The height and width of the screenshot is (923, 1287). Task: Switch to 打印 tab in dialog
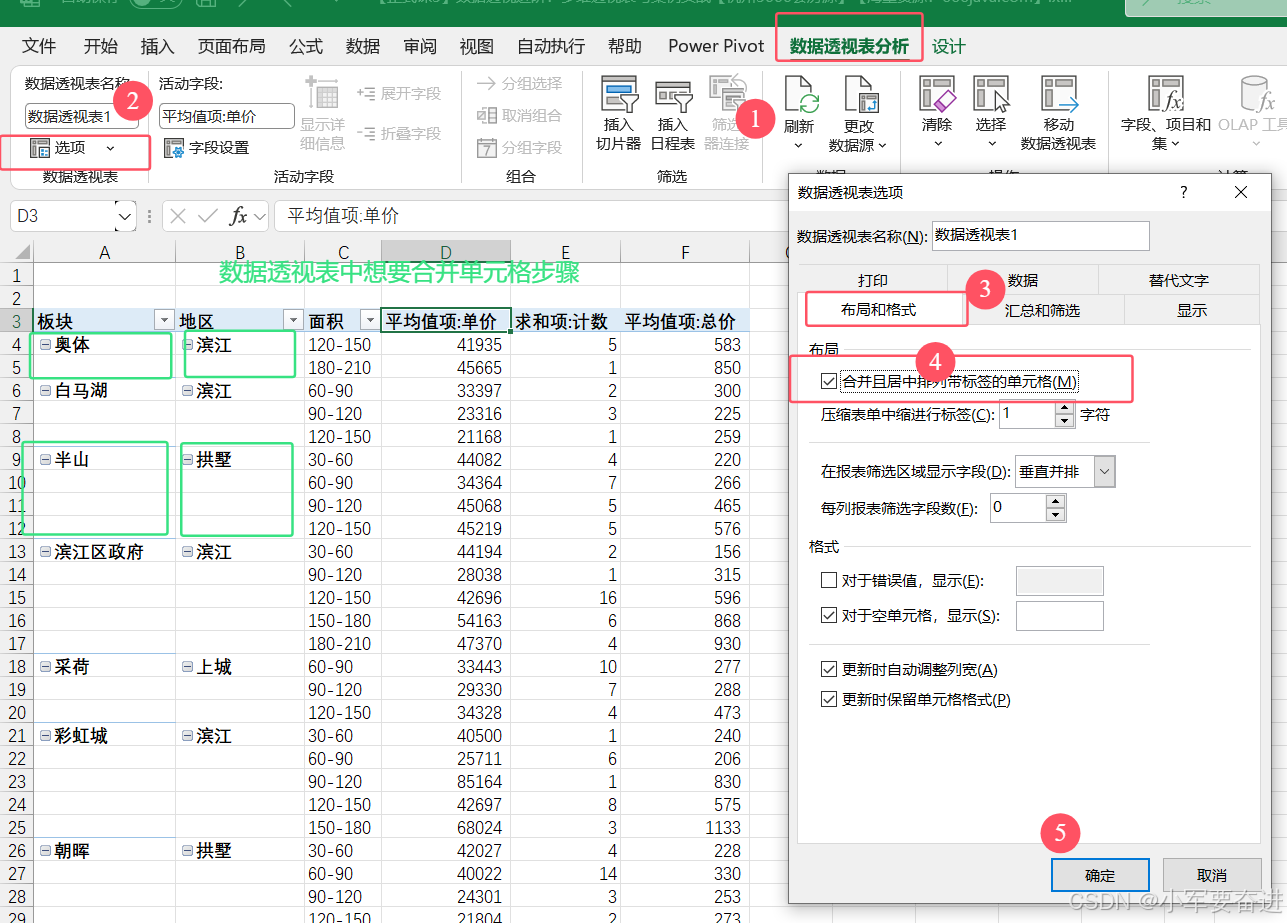tap(872, 280)
